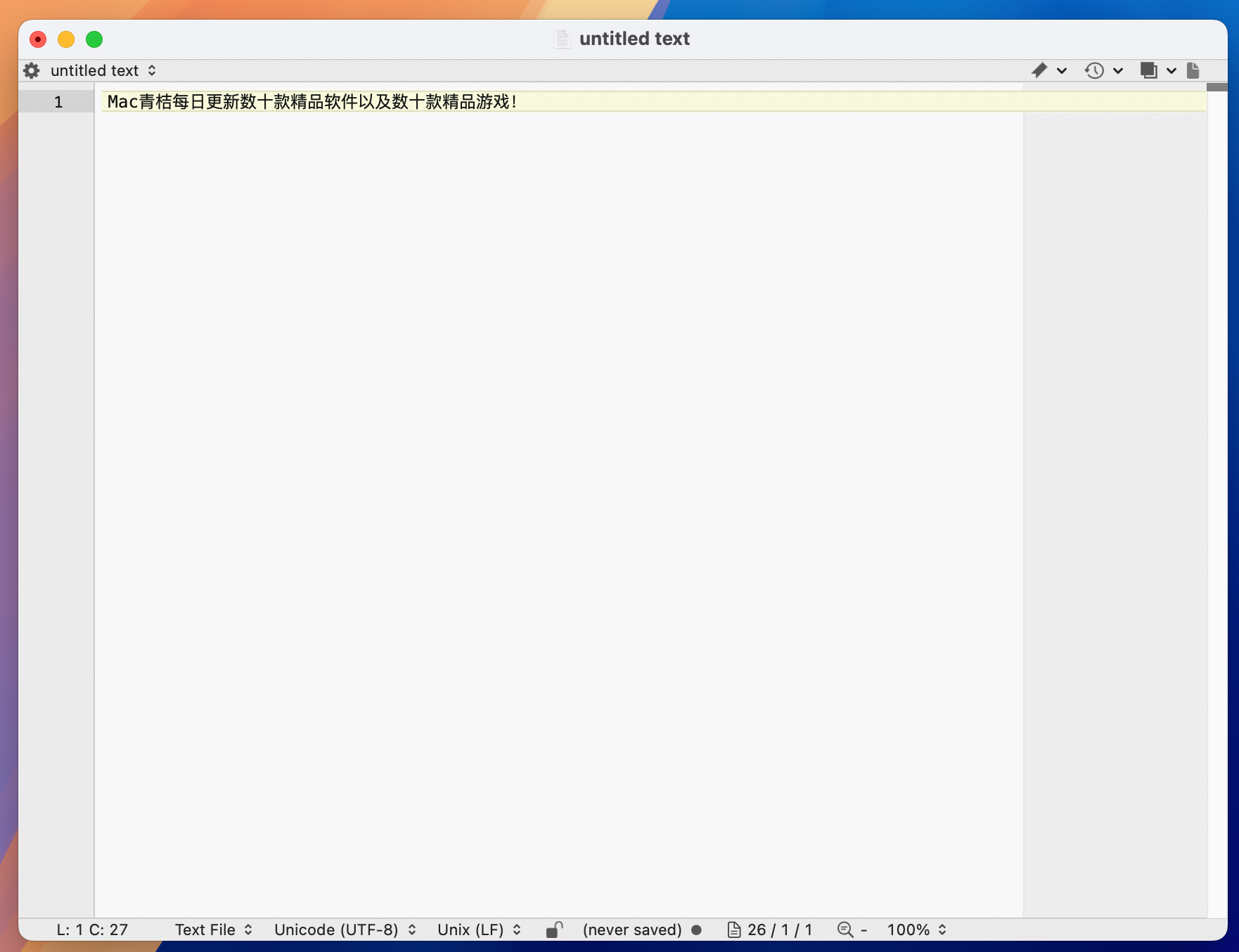Click in the line of Chinese text
This screenshot has width=1239, height=952.
click(312, 102)
